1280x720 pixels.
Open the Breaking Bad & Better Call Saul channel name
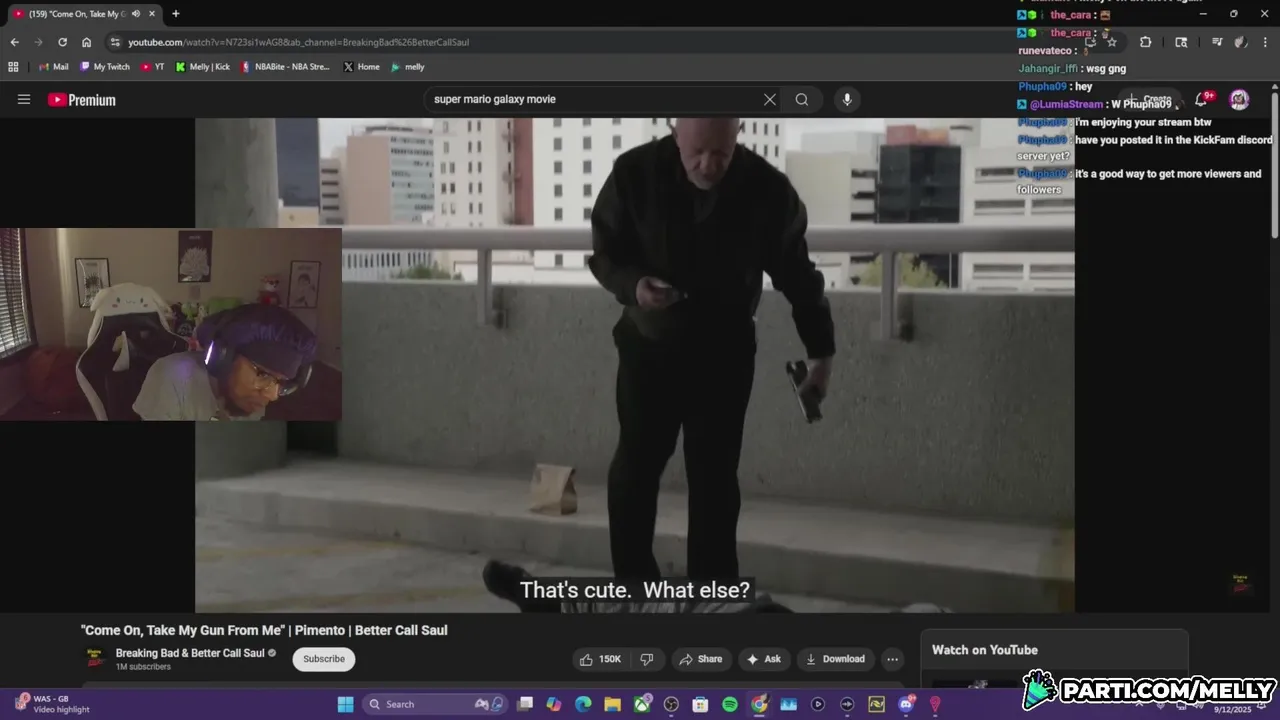click(190, 653)
